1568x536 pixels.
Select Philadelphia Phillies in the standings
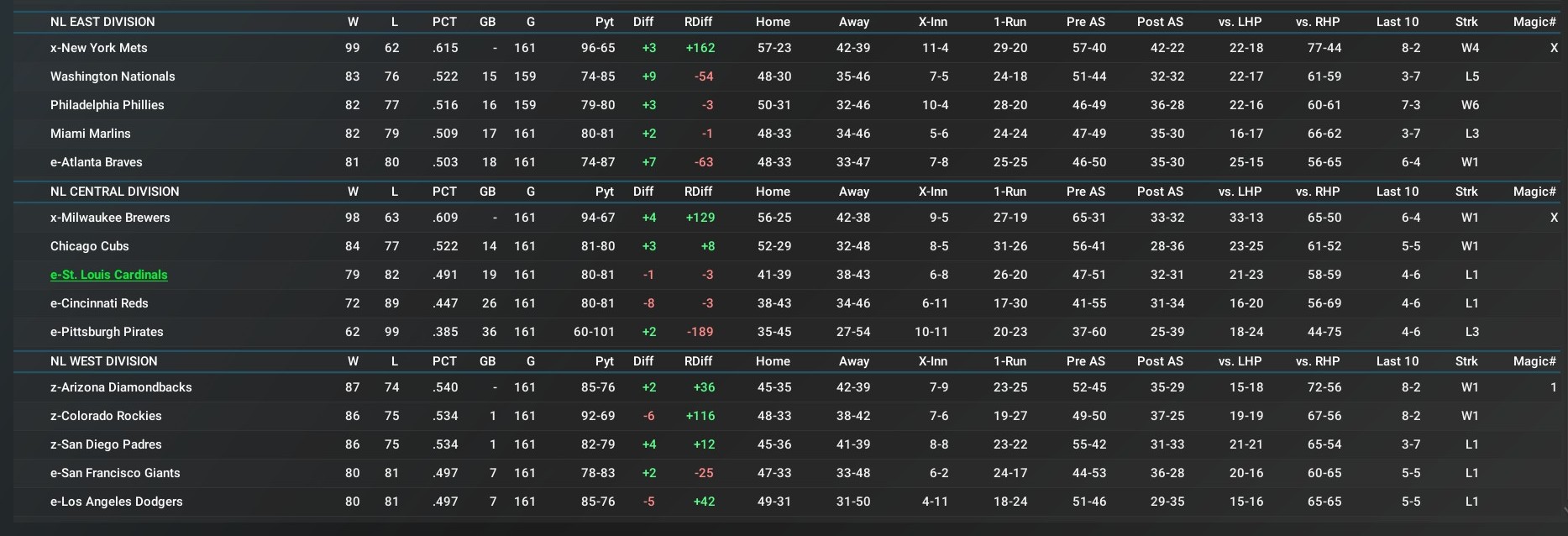point(107,105)
